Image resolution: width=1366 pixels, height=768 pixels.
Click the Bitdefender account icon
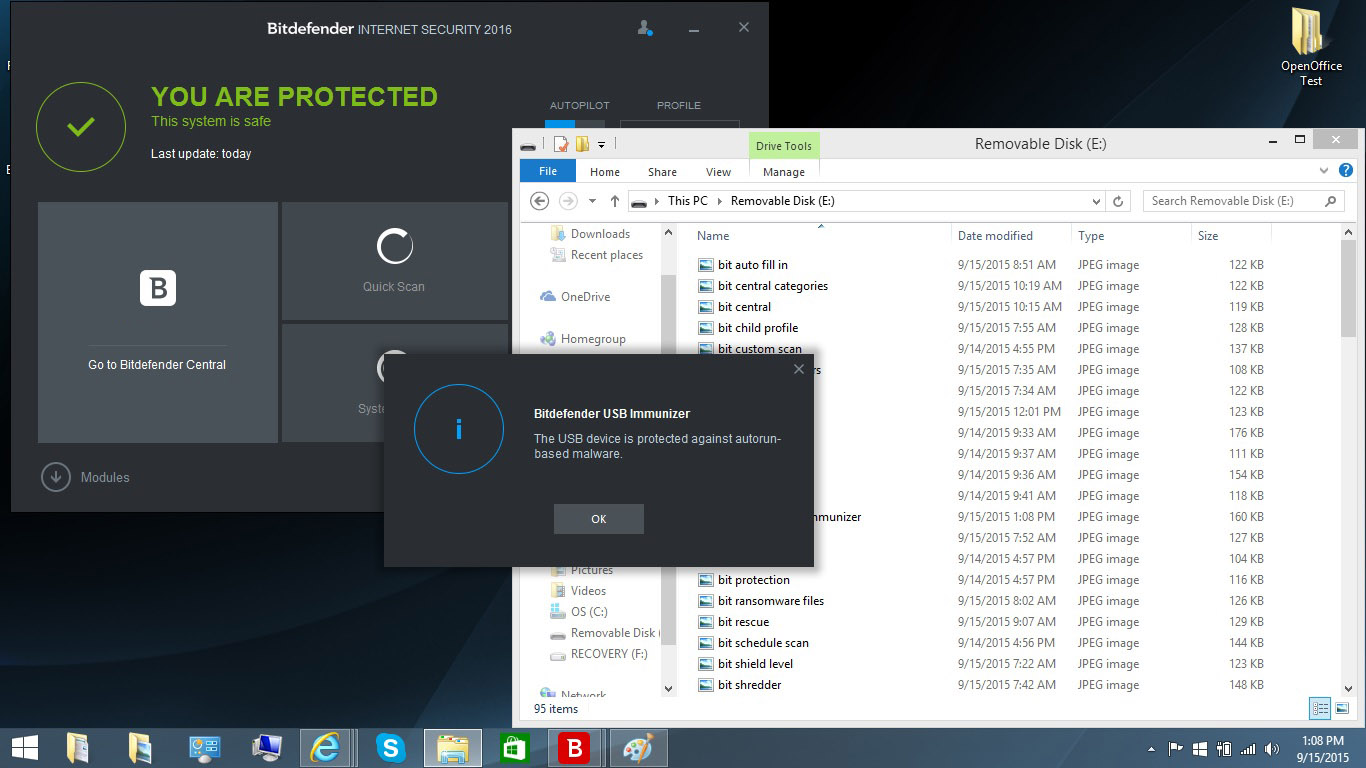(x=645, y=28)
